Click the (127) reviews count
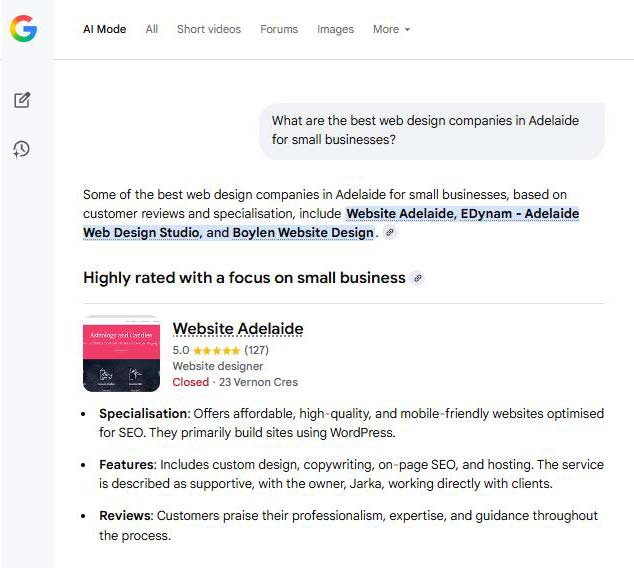 tap(256, 351)
